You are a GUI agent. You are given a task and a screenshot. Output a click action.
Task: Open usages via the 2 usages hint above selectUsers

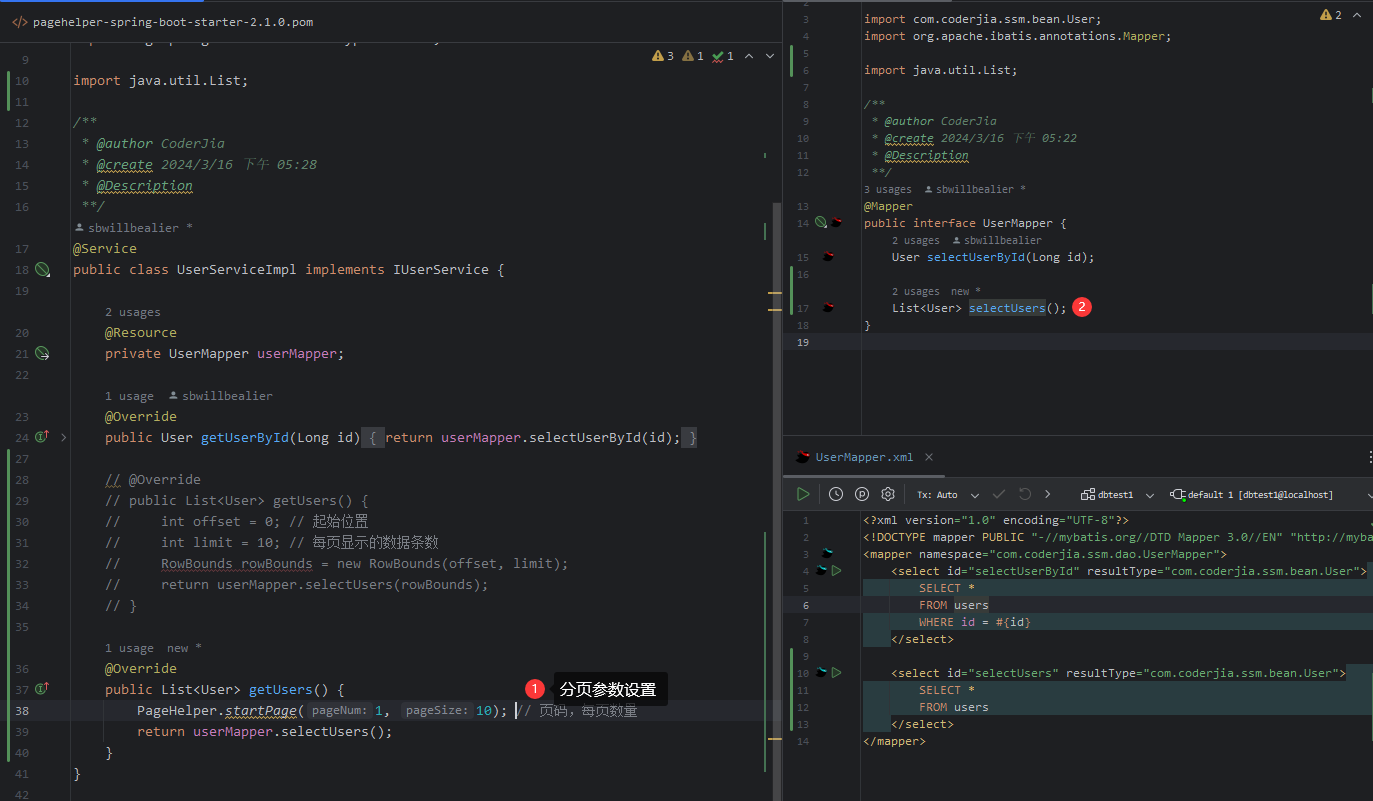click(x=916, y=291)
